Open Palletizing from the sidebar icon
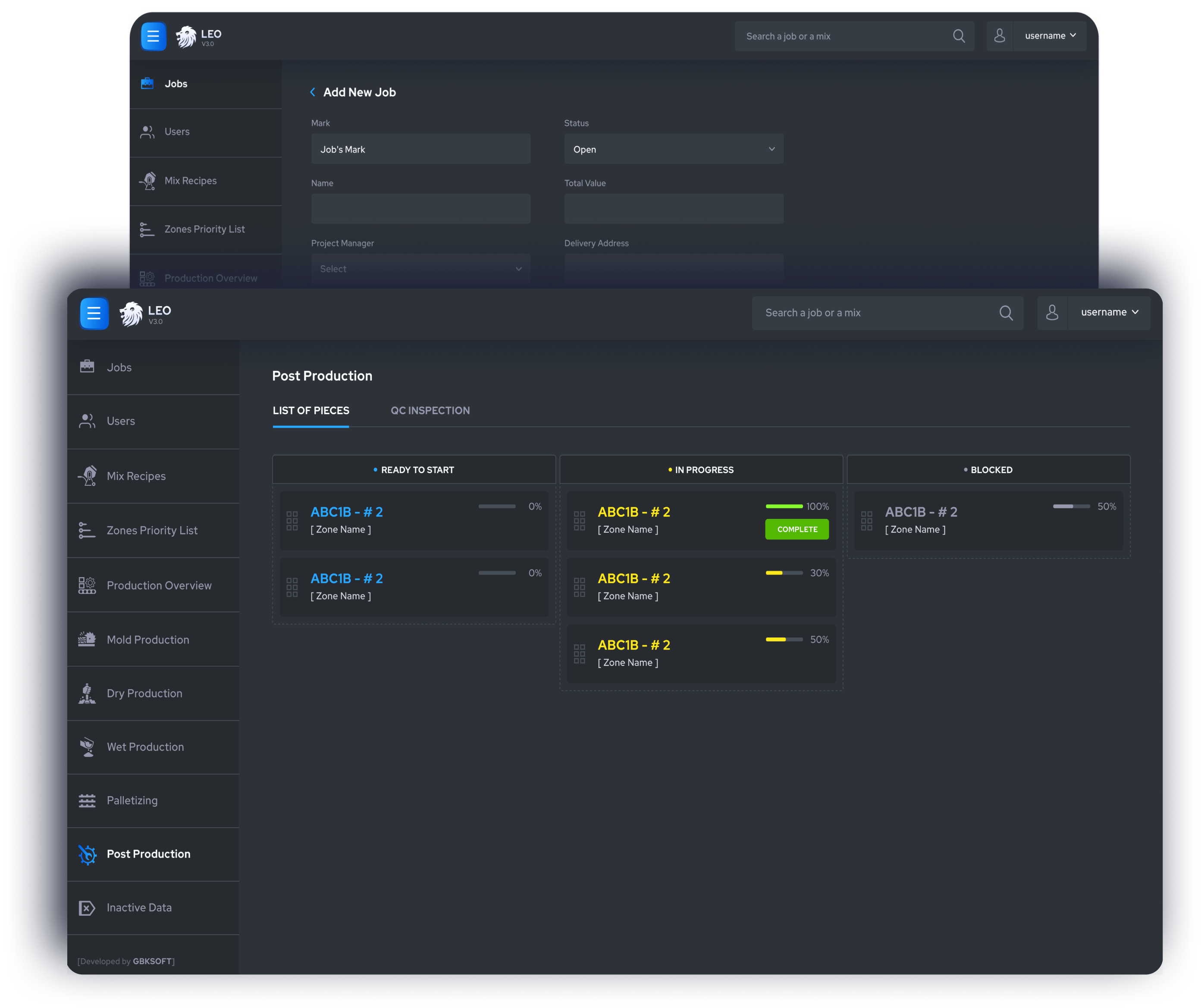The image size is (1201, 1008). click(87, 801)
